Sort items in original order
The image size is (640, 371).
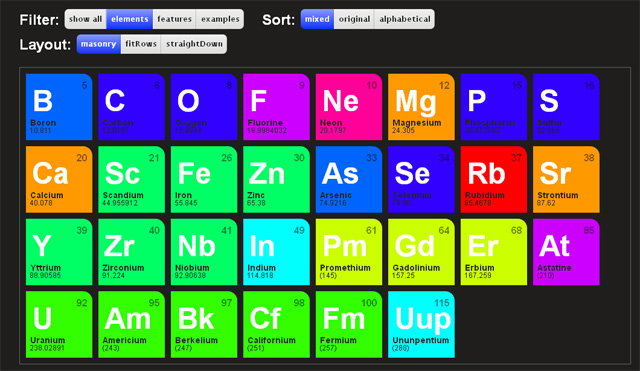pyautogui.click(x=354, y=19)
